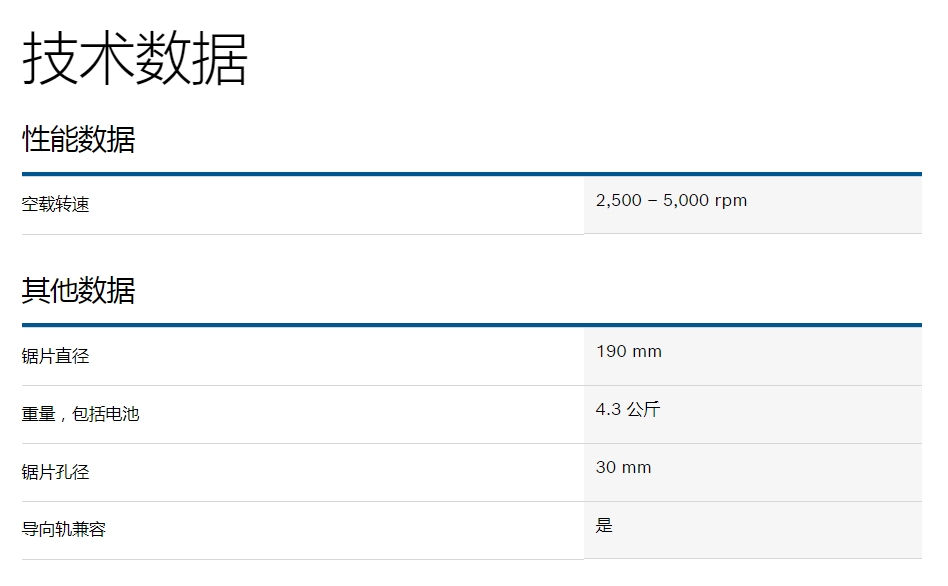Click the 4.3 公斤 weight value
Screen dimensions: 948x586
[628, 409]
